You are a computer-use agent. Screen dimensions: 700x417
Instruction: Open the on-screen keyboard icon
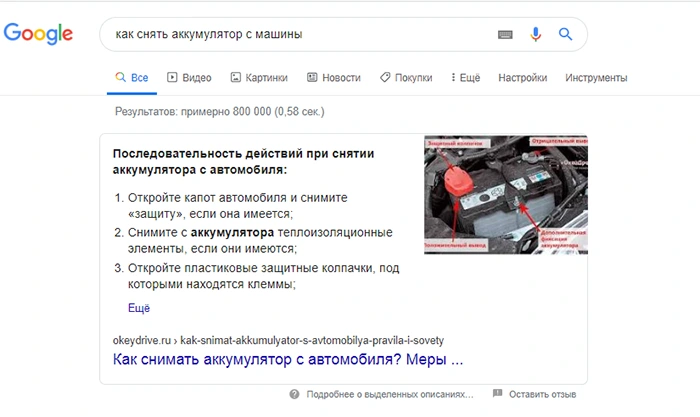coord(505,34)
